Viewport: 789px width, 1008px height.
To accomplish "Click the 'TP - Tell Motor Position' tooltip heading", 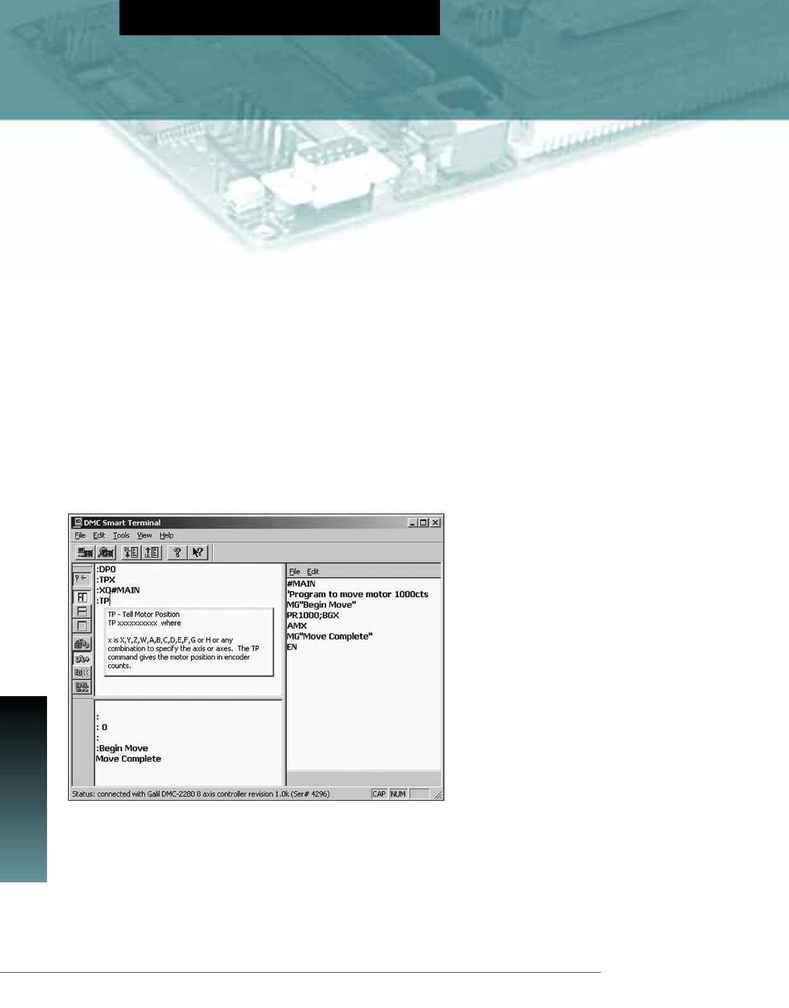I will (x=144, y=615).
